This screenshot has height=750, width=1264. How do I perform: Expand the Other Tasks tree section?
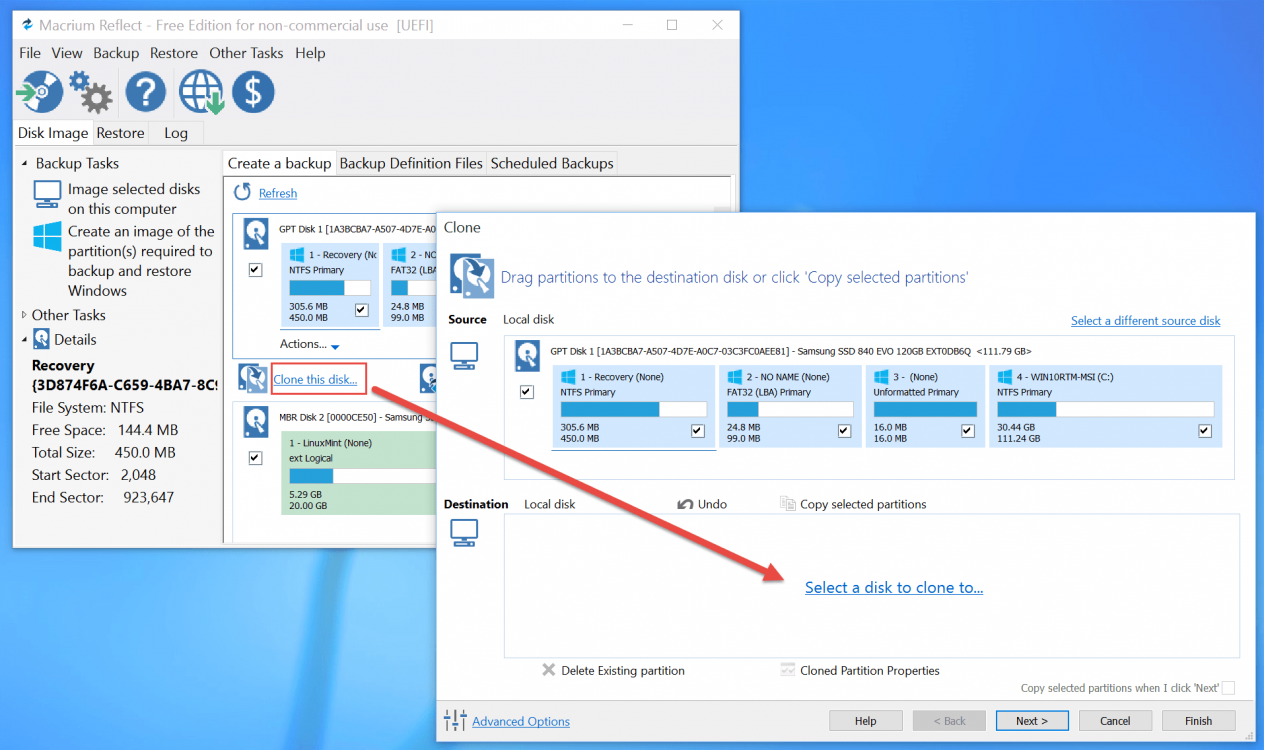coord(25,315)
